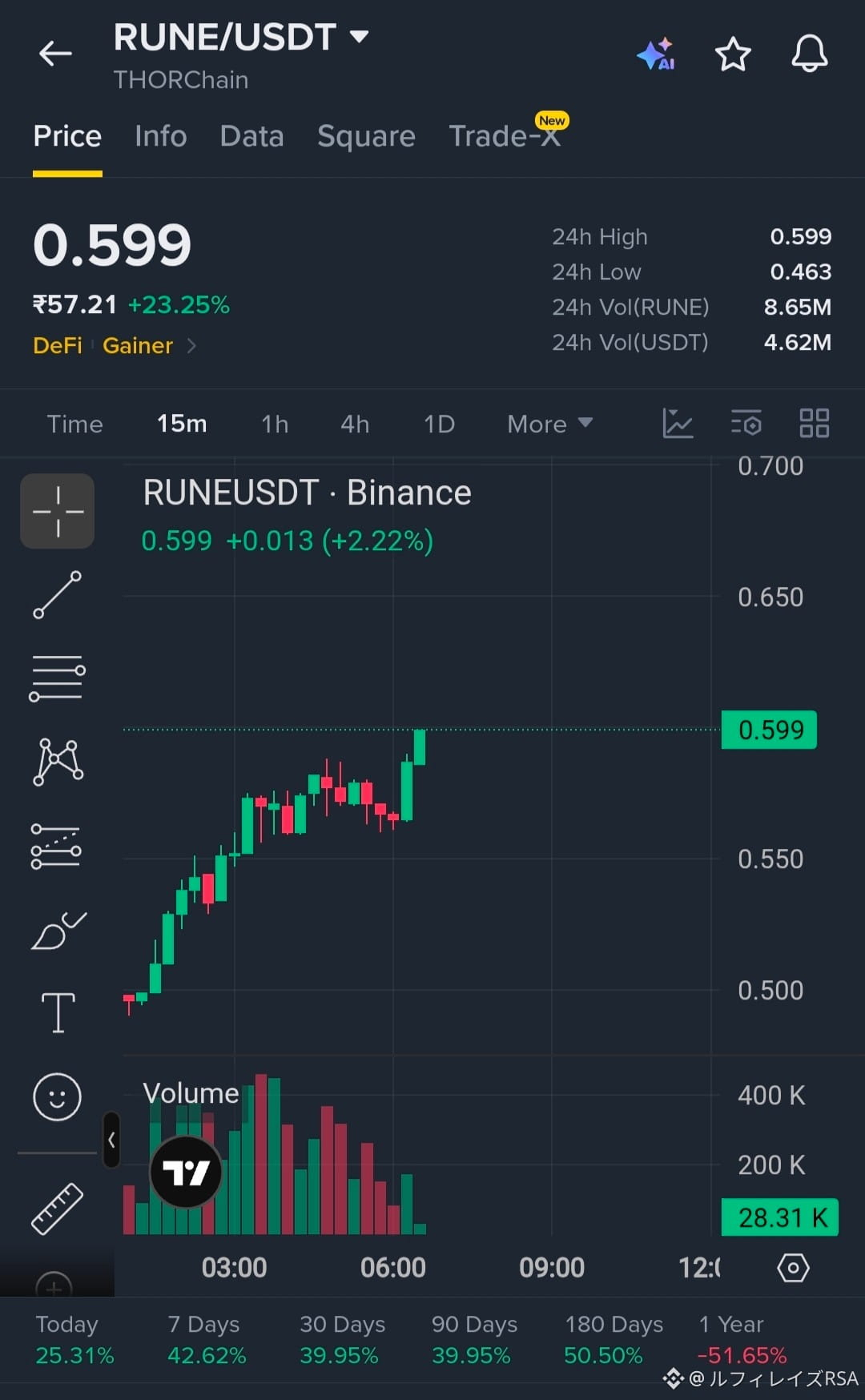Click the 24h High value 0.599

[801, 236]
